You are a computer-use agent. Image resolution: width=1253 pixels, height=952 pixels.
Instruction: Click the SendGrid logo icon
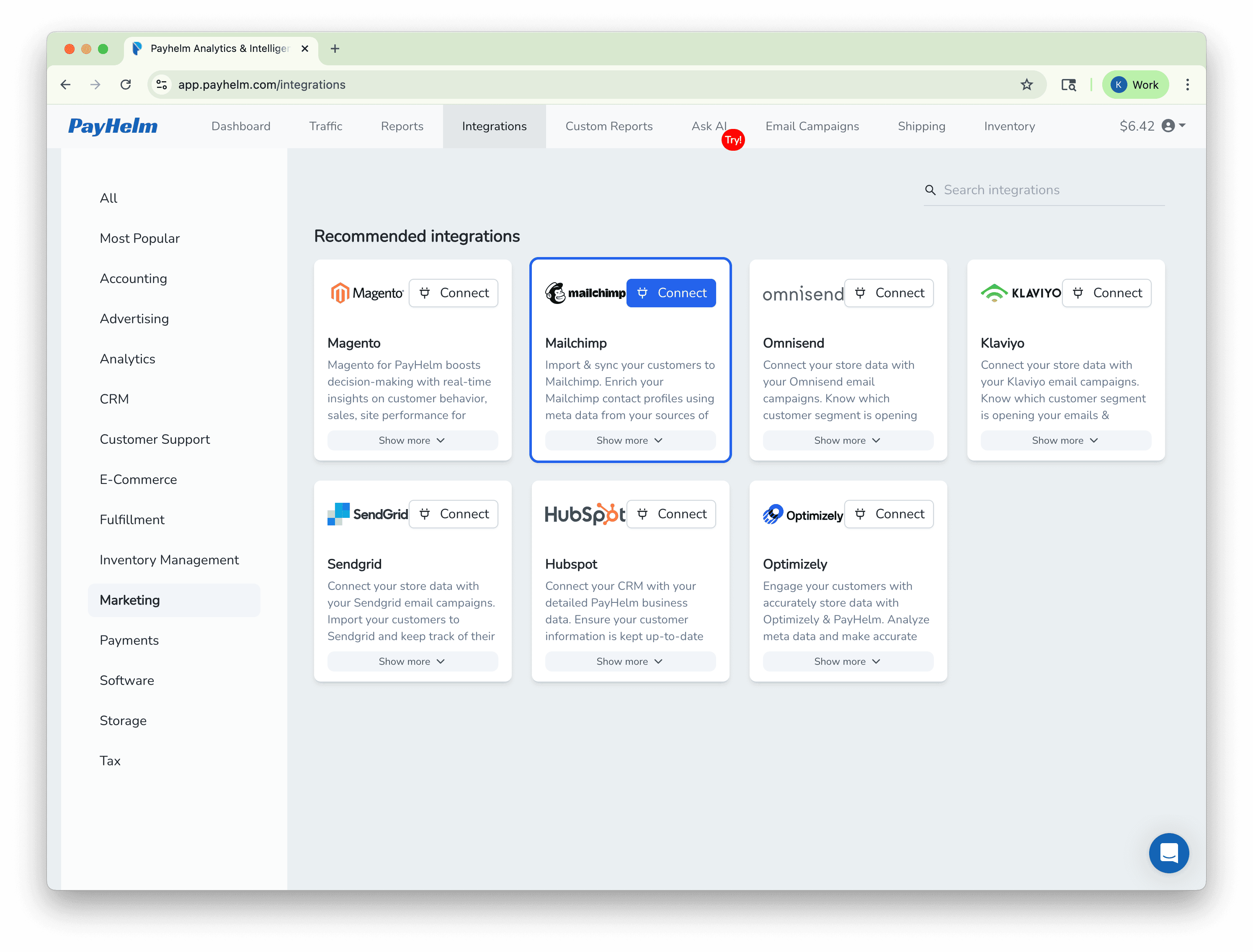pyautogui.click(x=339, y=514)
